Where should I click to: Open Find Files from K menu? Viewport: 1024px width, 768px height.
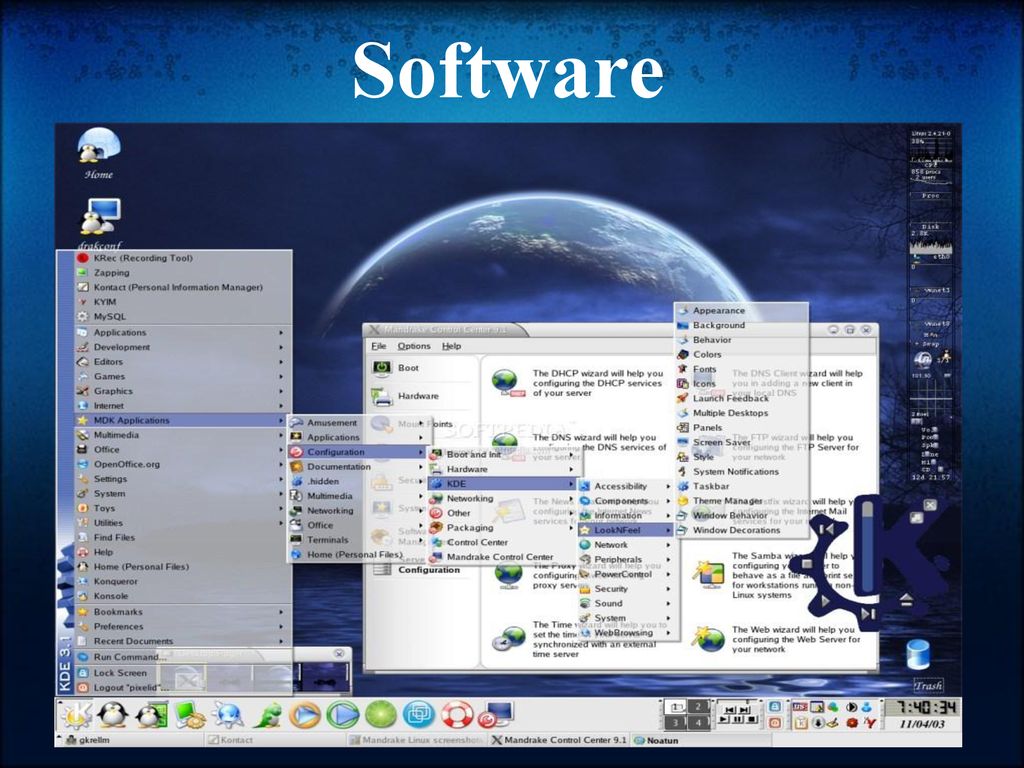click(x=181, y=537)
